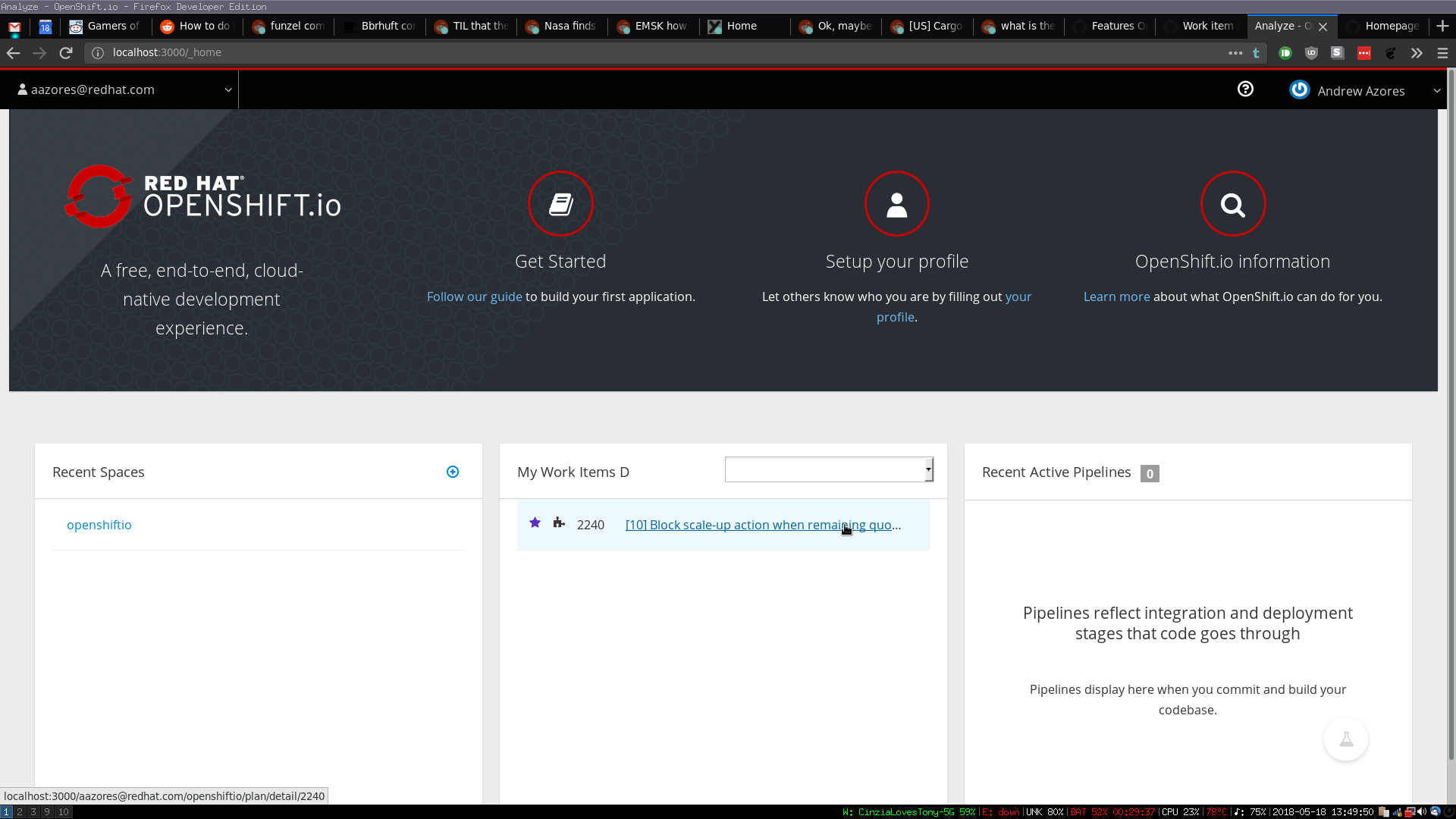Open the Firefox hamburger menu

[x=1440, y=53]
